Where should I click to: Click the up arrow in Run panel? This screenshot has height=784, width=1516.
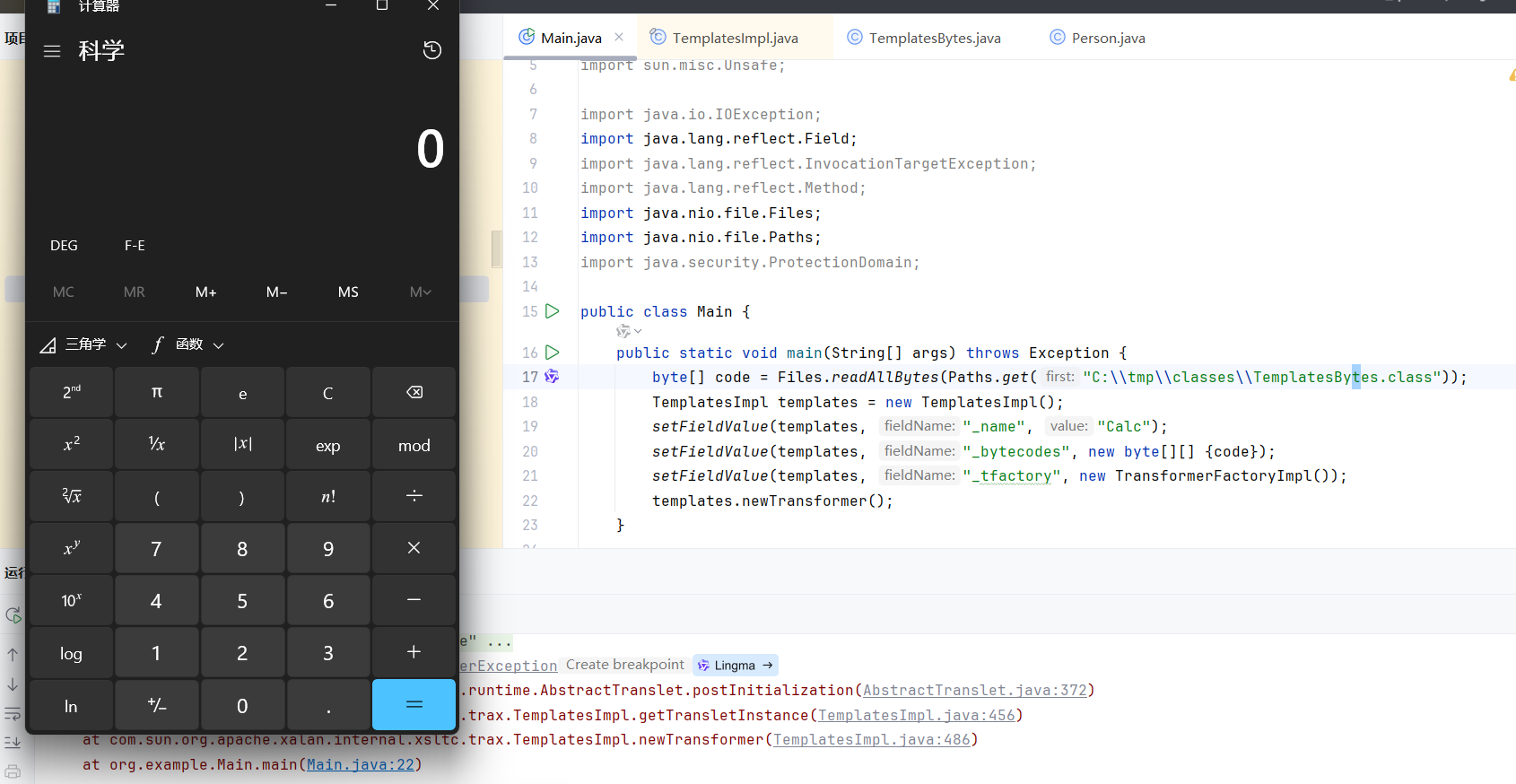pos(13,655)
